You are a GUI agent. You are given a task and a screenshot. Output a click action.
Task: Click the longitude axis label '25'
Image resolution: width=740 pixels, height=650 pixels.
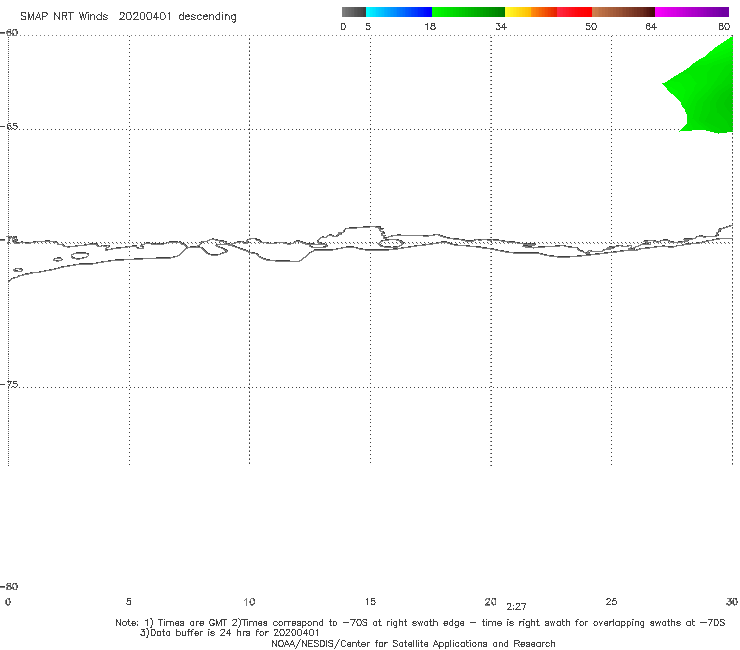coord(611,602)
